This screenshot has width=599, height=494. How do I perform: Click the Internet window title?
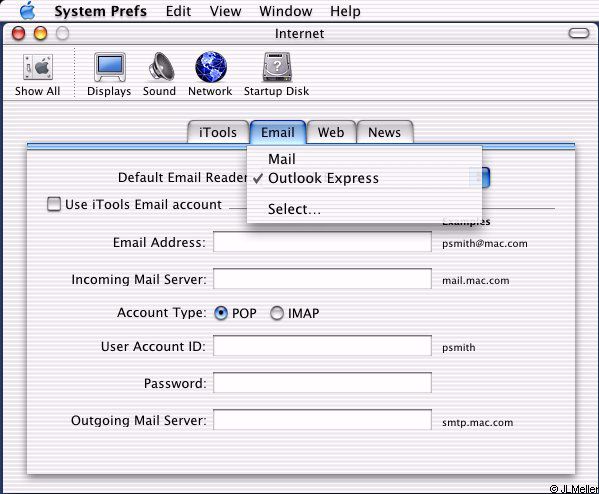pyautogui.click(x=300, y=34)
